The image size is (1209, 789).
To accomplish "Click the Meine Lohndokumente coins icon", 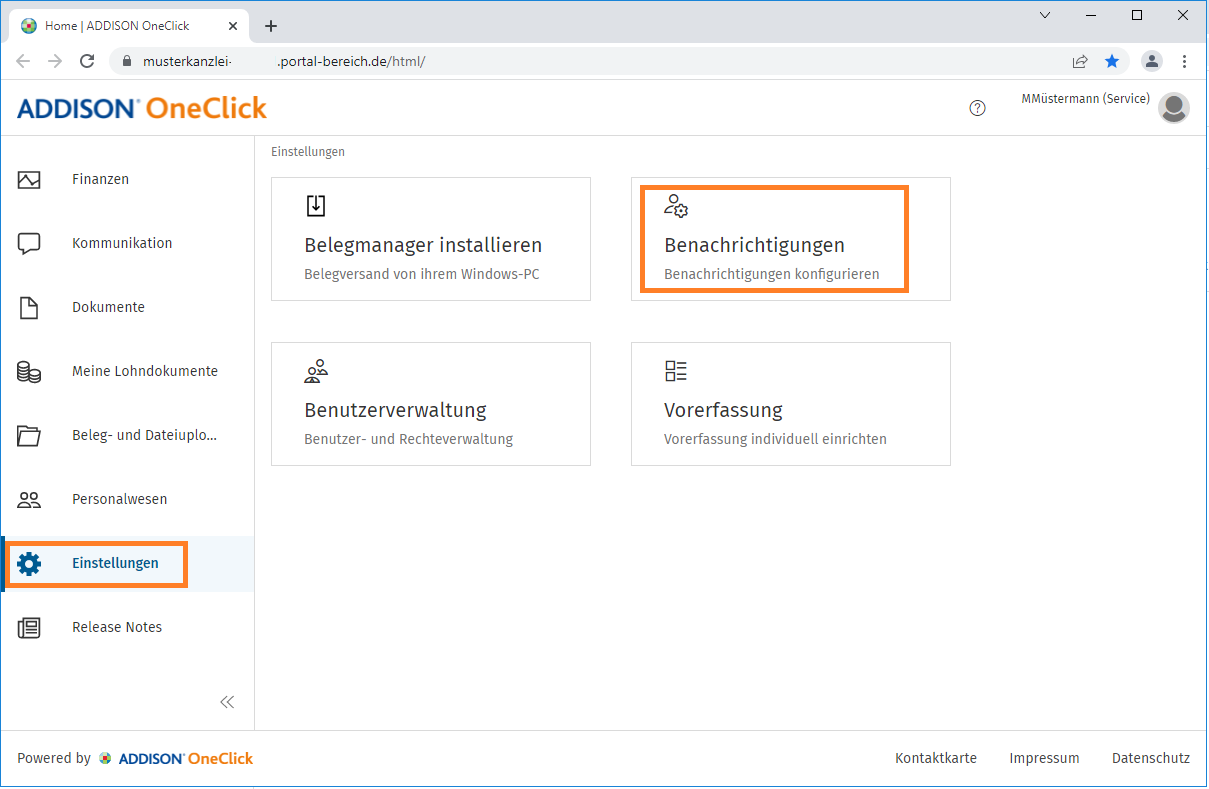I will pyautogui.click(x=29, y=372).
